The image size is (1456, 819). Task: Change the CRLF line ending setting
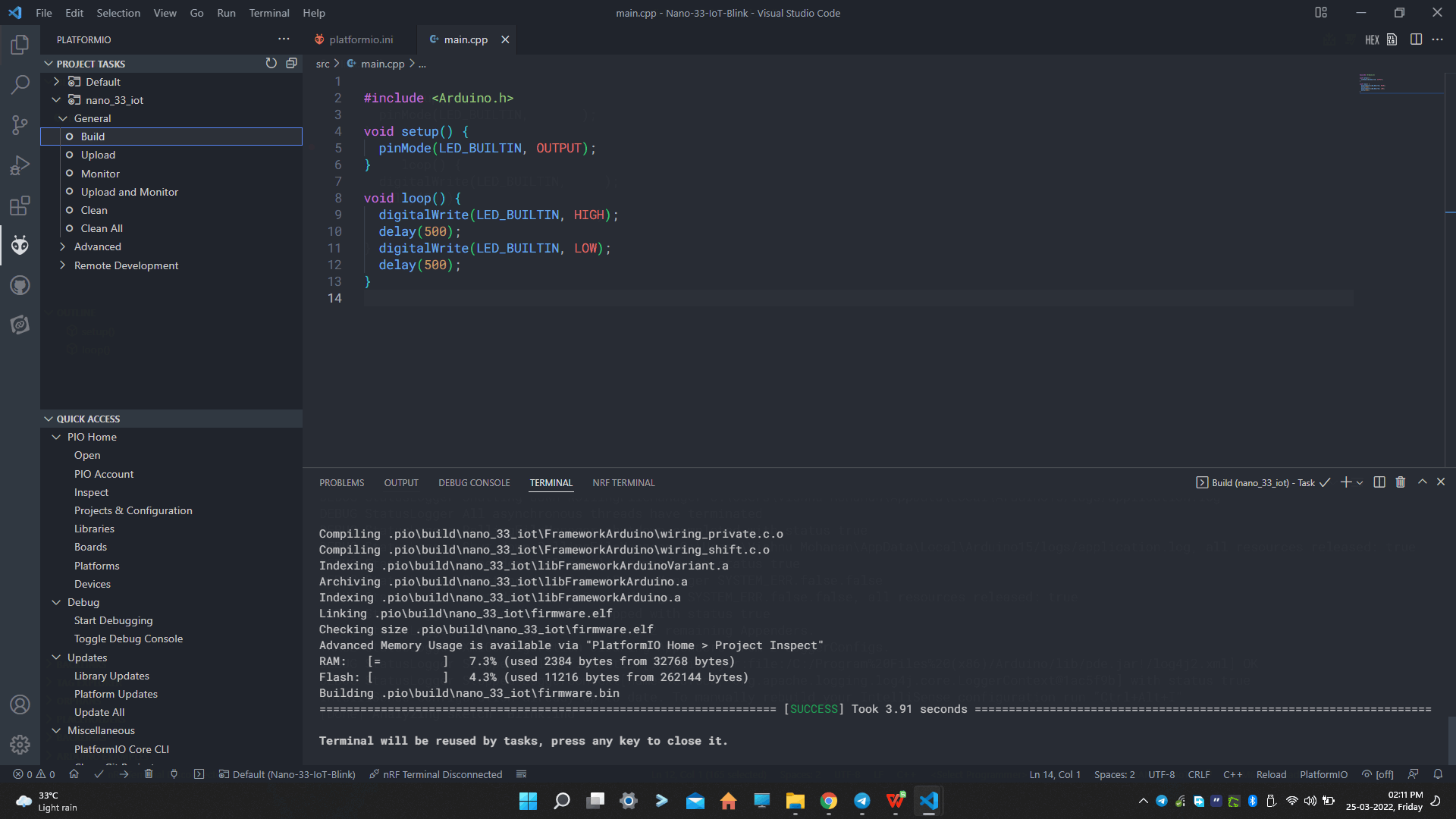pos(1199,774)
